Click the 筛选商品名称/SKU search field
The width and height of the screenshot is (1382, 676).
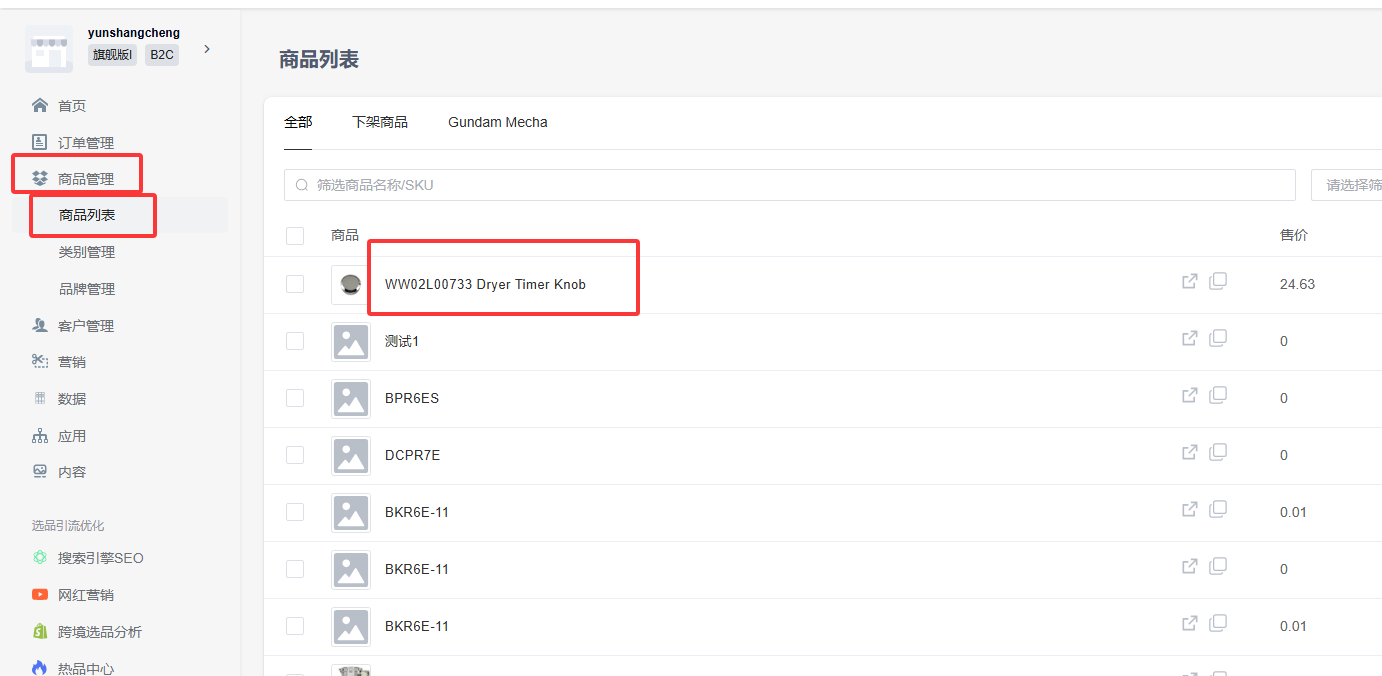pos(790,185)
